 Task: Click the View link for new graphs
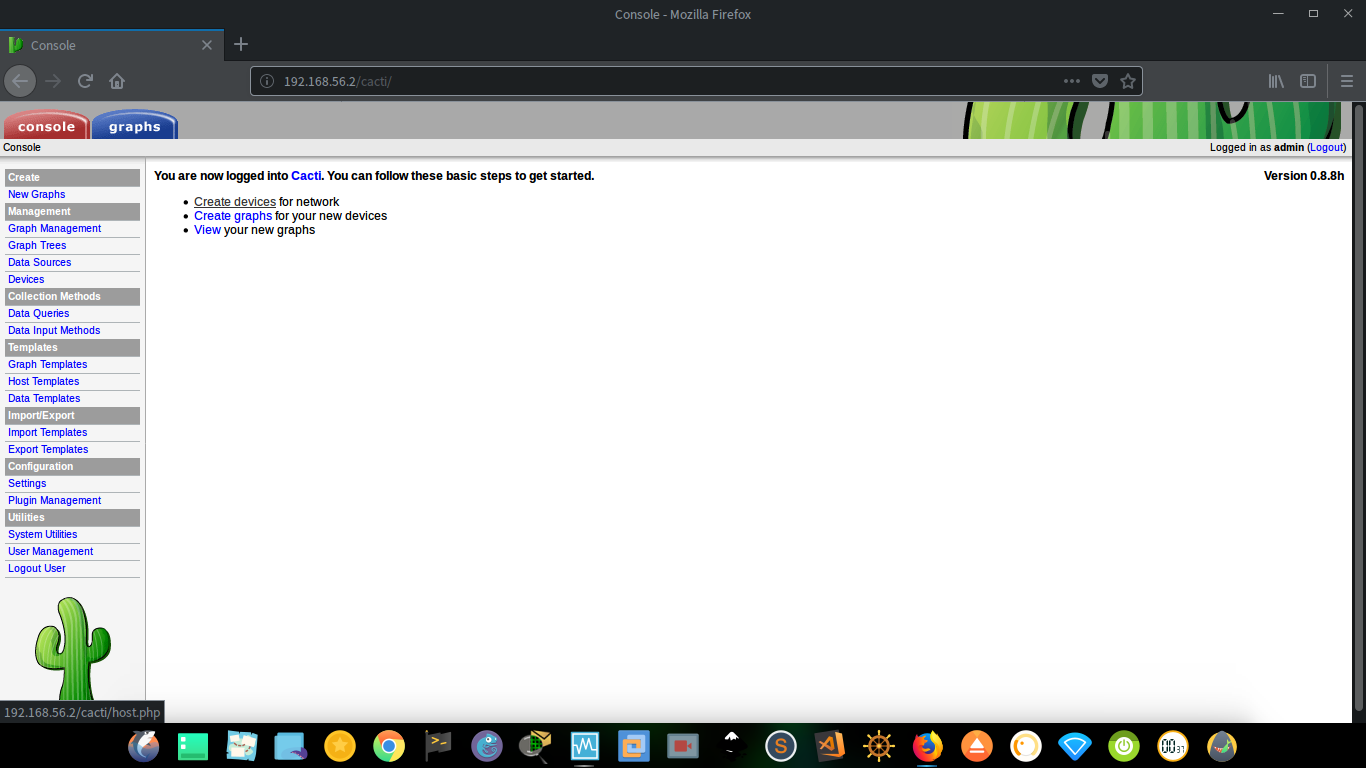pyautogui.click(x=207, y=230)
